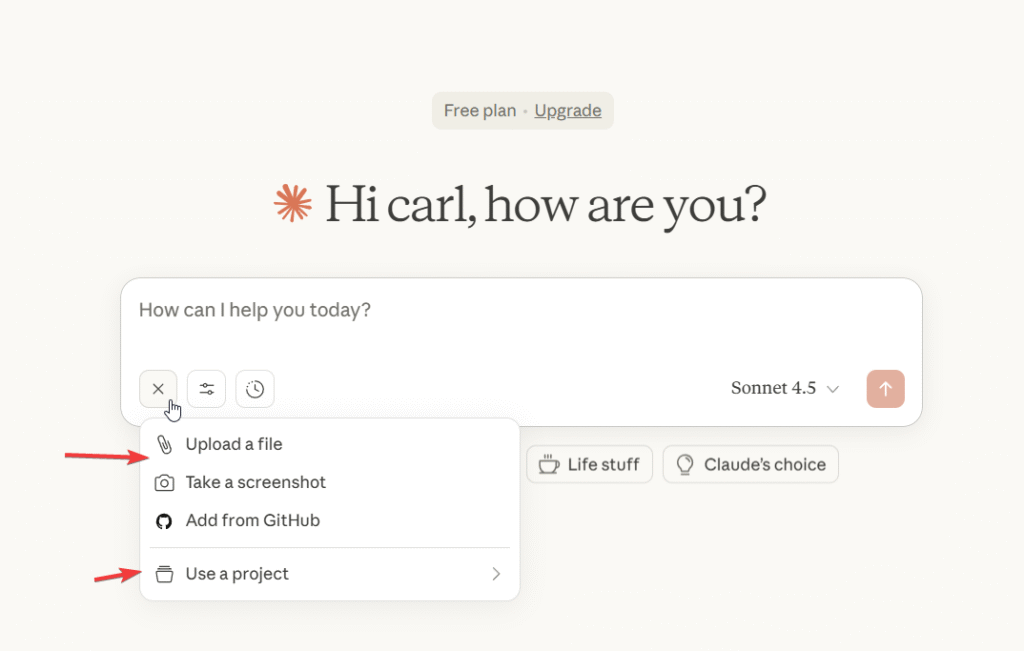1024x651 pixels.
Task: Click the GitHub logo icon
Action: click(164, 521)
